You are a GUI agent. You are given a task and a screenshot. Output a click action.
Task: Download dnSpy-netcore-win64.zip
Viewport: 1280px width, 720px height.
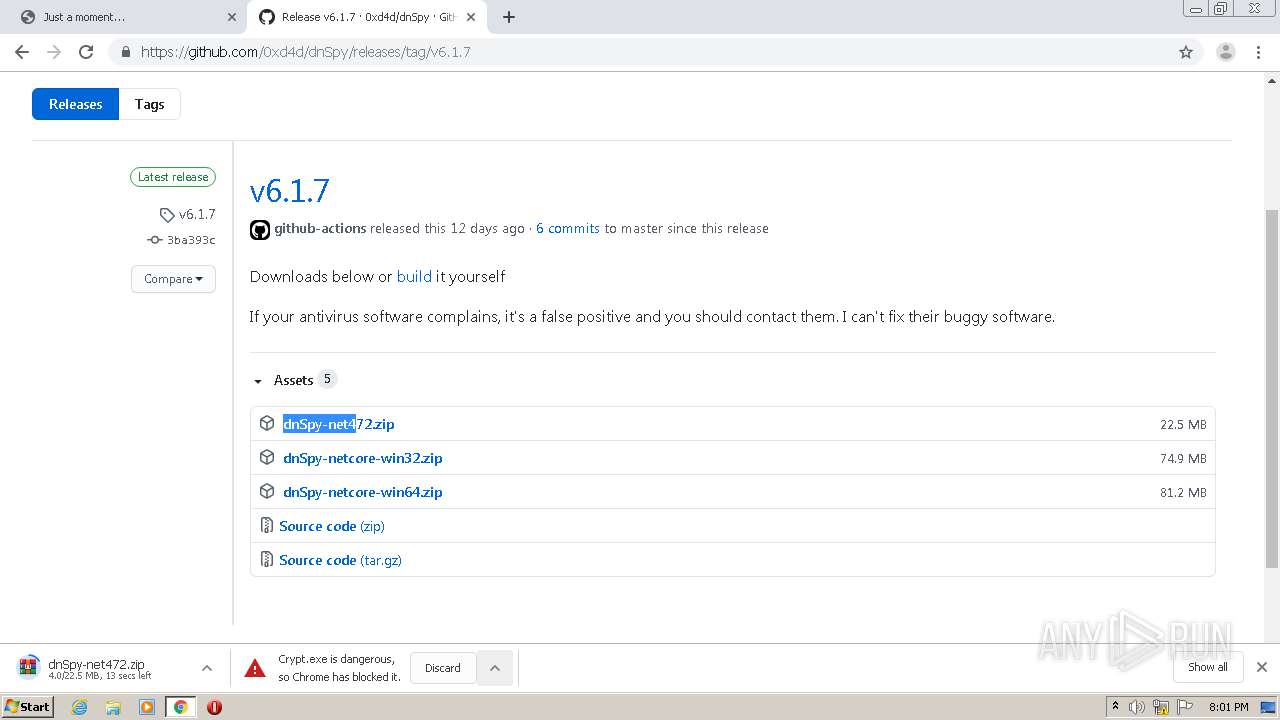pos(363,492)
